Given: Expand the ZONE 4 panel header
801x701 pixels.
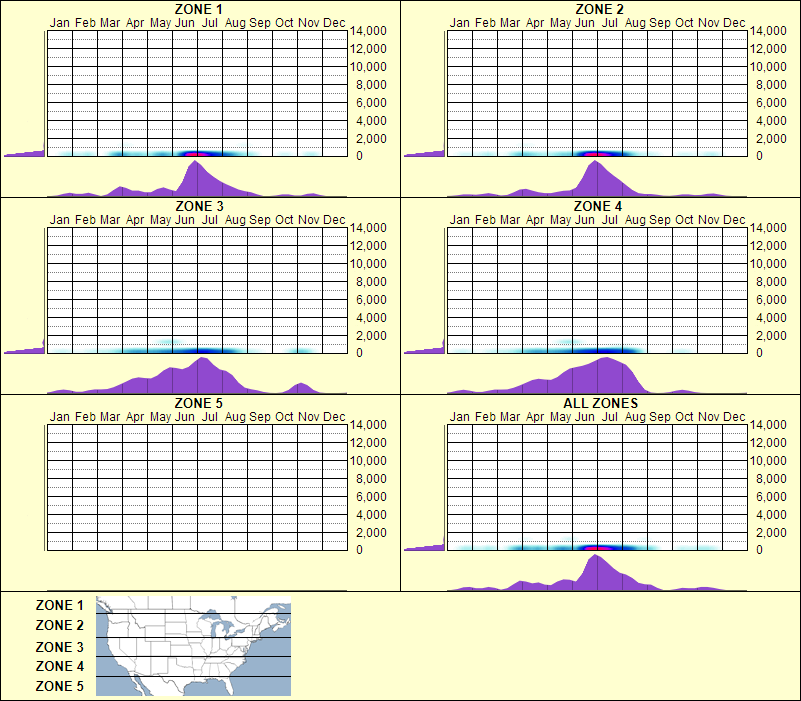Looking at the screenshot, I should pos(599,205).
